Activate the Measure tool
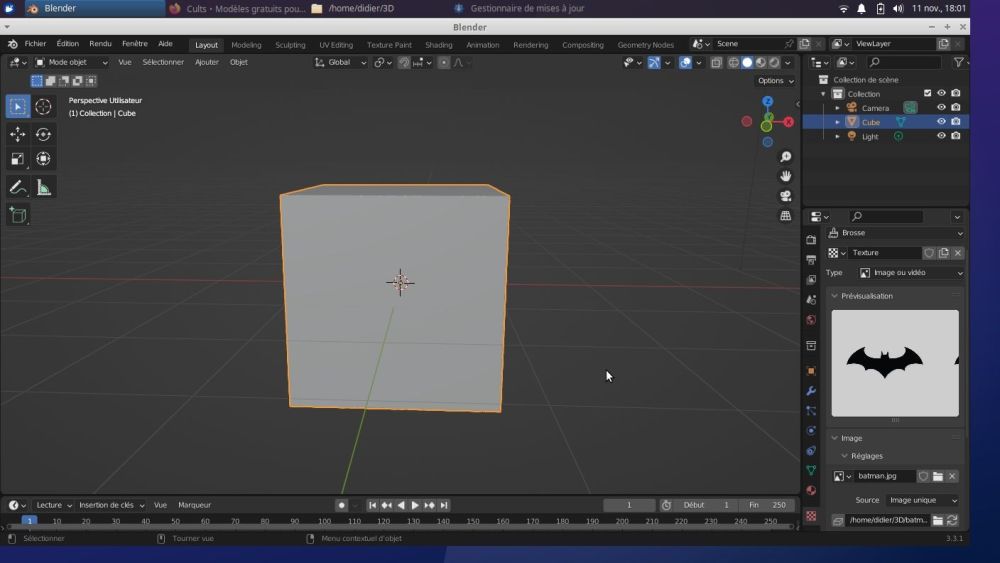 click(43, 187)
